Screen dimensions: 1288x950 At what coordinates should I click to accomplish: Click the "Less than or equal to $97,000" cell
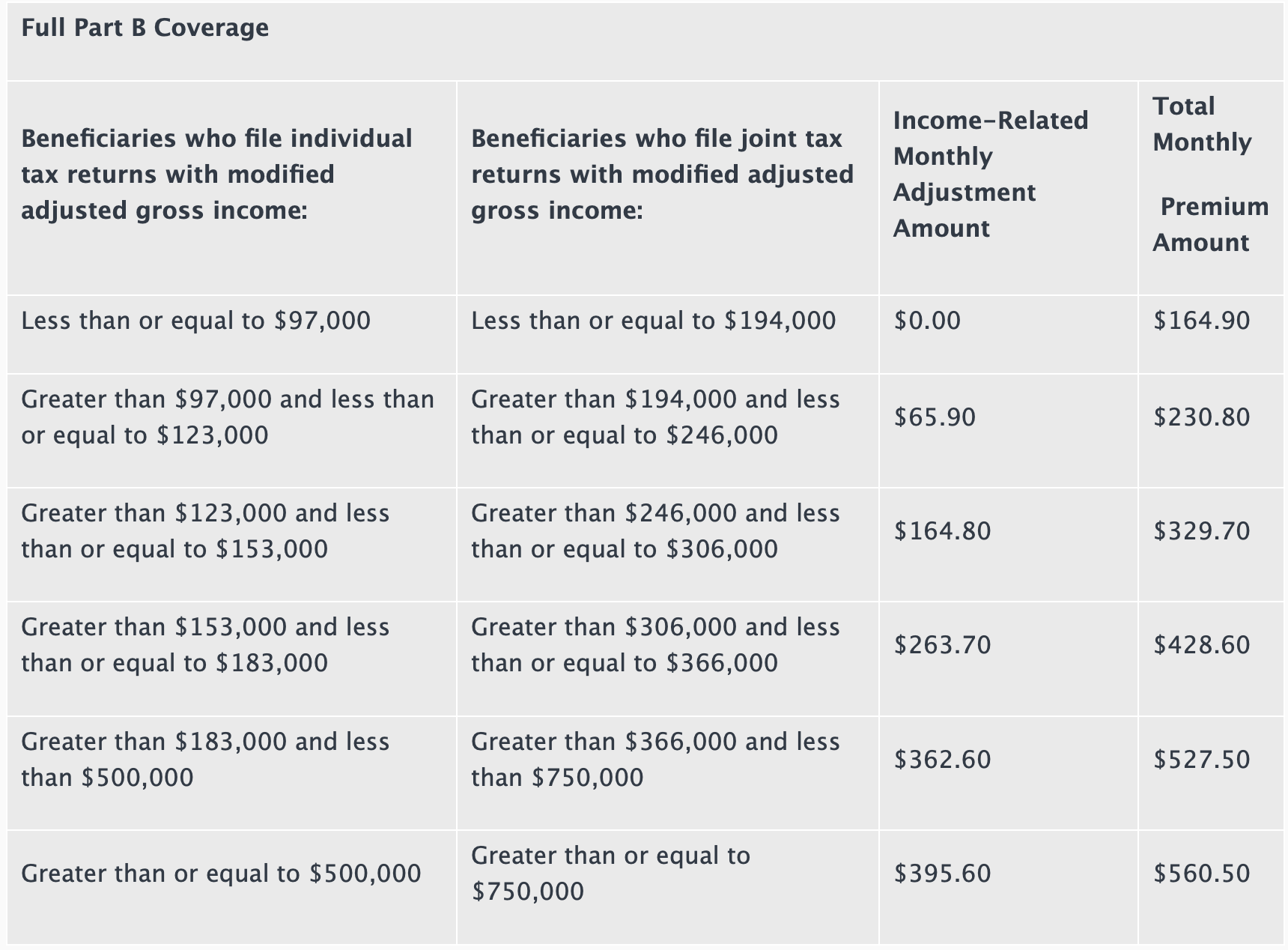pyautogui.click(x=195, y=321)
